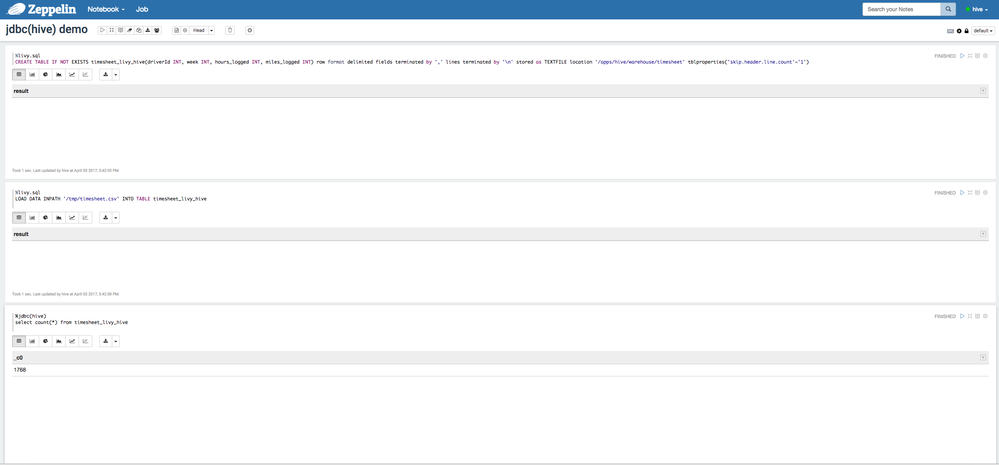Toggle editor visibility in select count paragraph

pyautogui.click(x=970, y=316)
